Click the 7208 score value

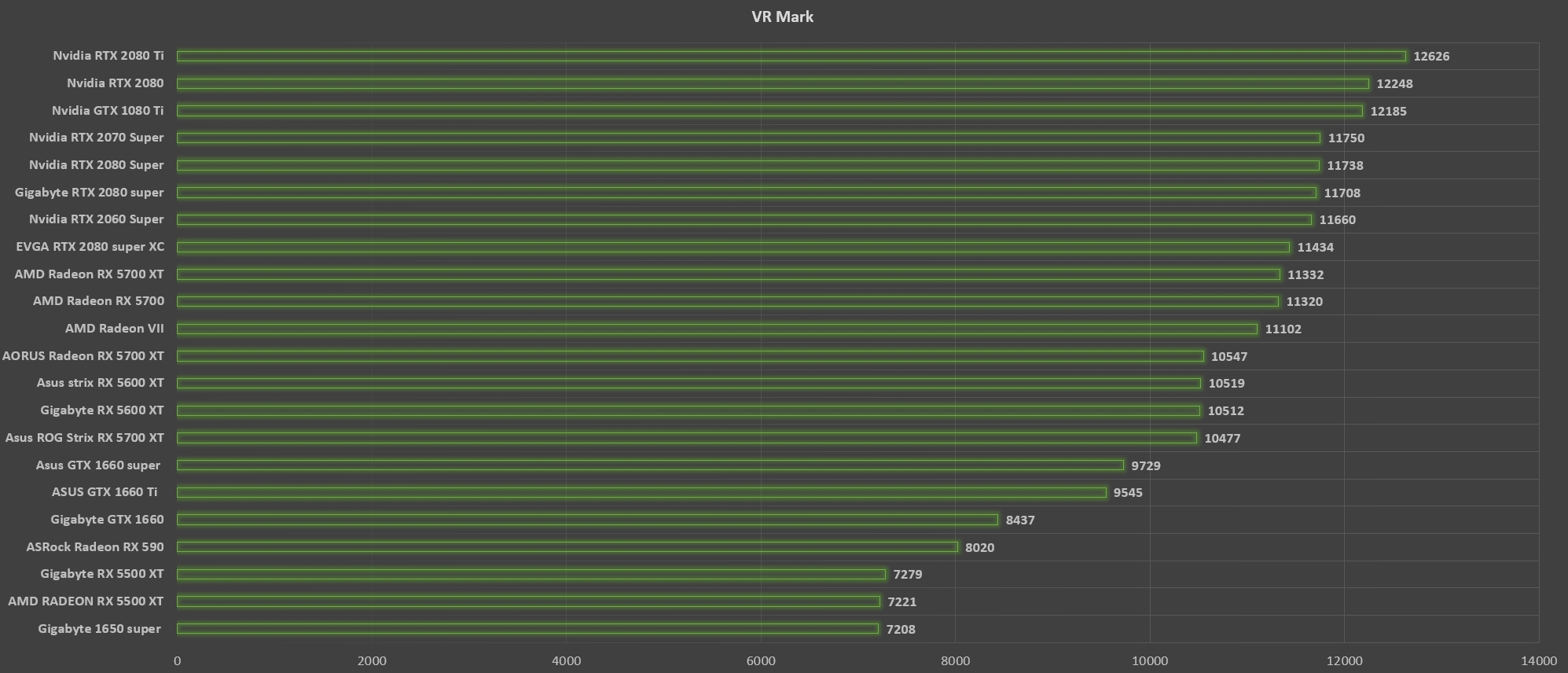901,630
